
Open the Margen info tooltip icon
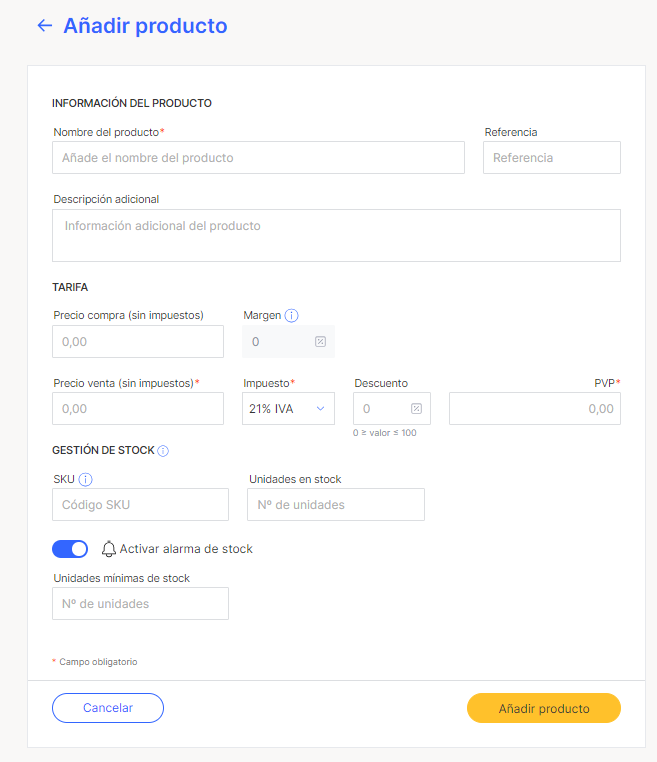point(292,315)
